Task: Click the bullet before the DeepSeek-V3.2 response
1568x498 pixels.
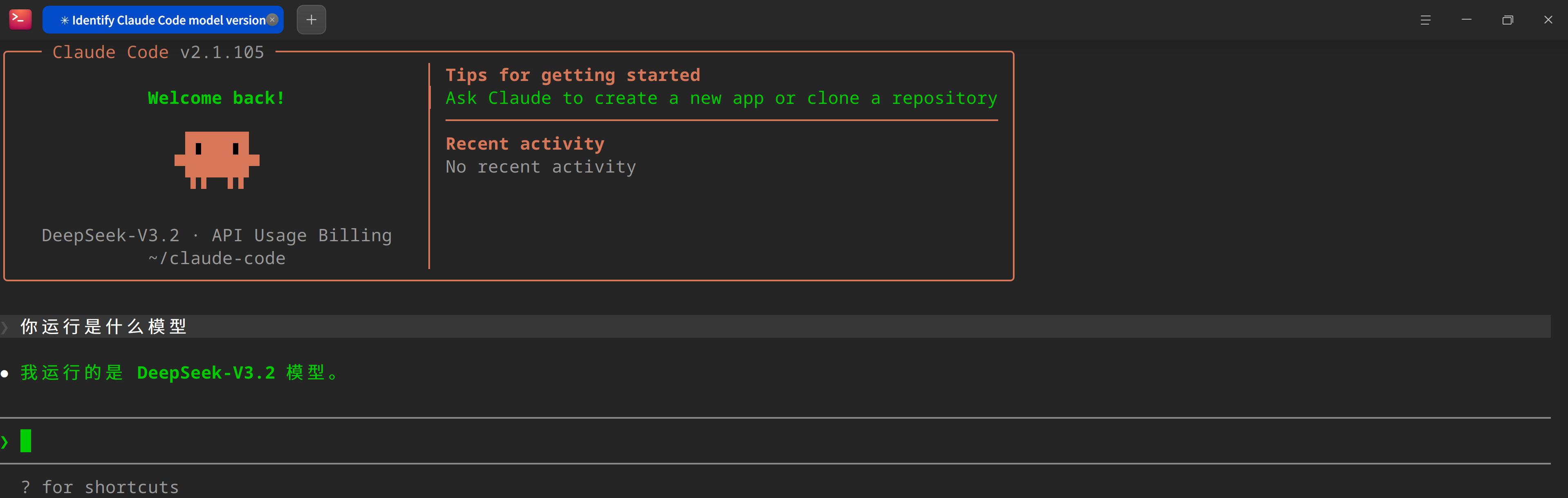Action: (x=5, y=373)
